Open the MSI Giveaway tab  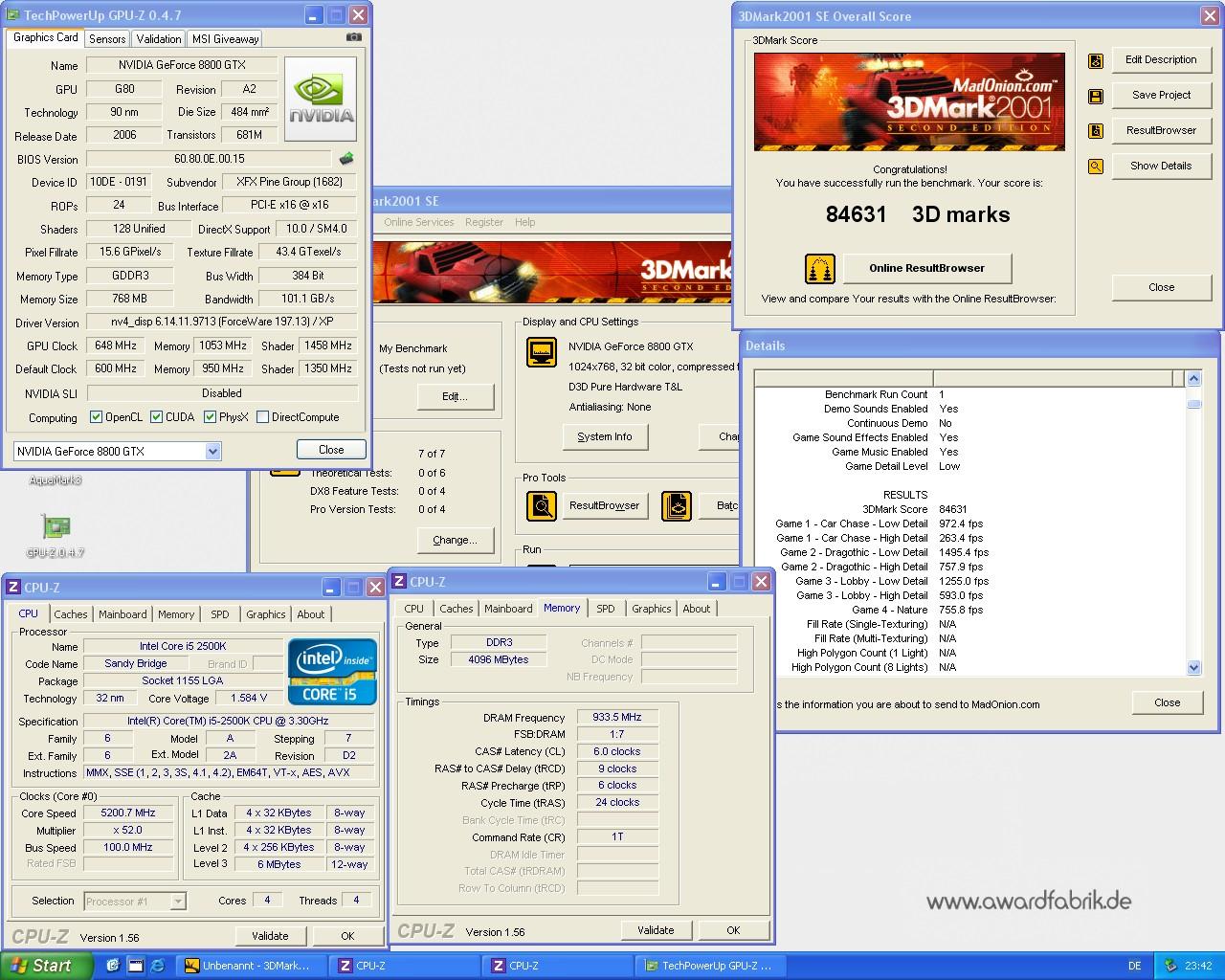pyautogui.click(x=225, y=39)
